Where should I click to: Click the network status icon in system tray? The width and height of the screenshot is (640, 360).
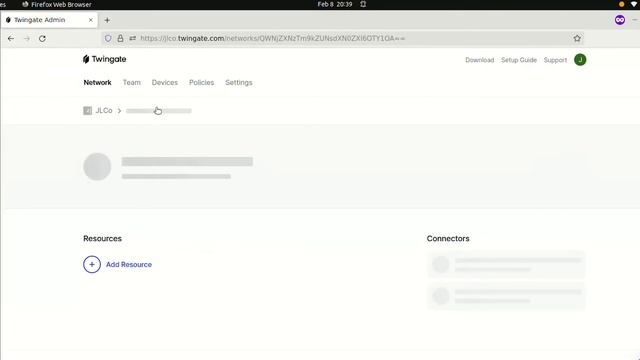(x=634, y=4)
